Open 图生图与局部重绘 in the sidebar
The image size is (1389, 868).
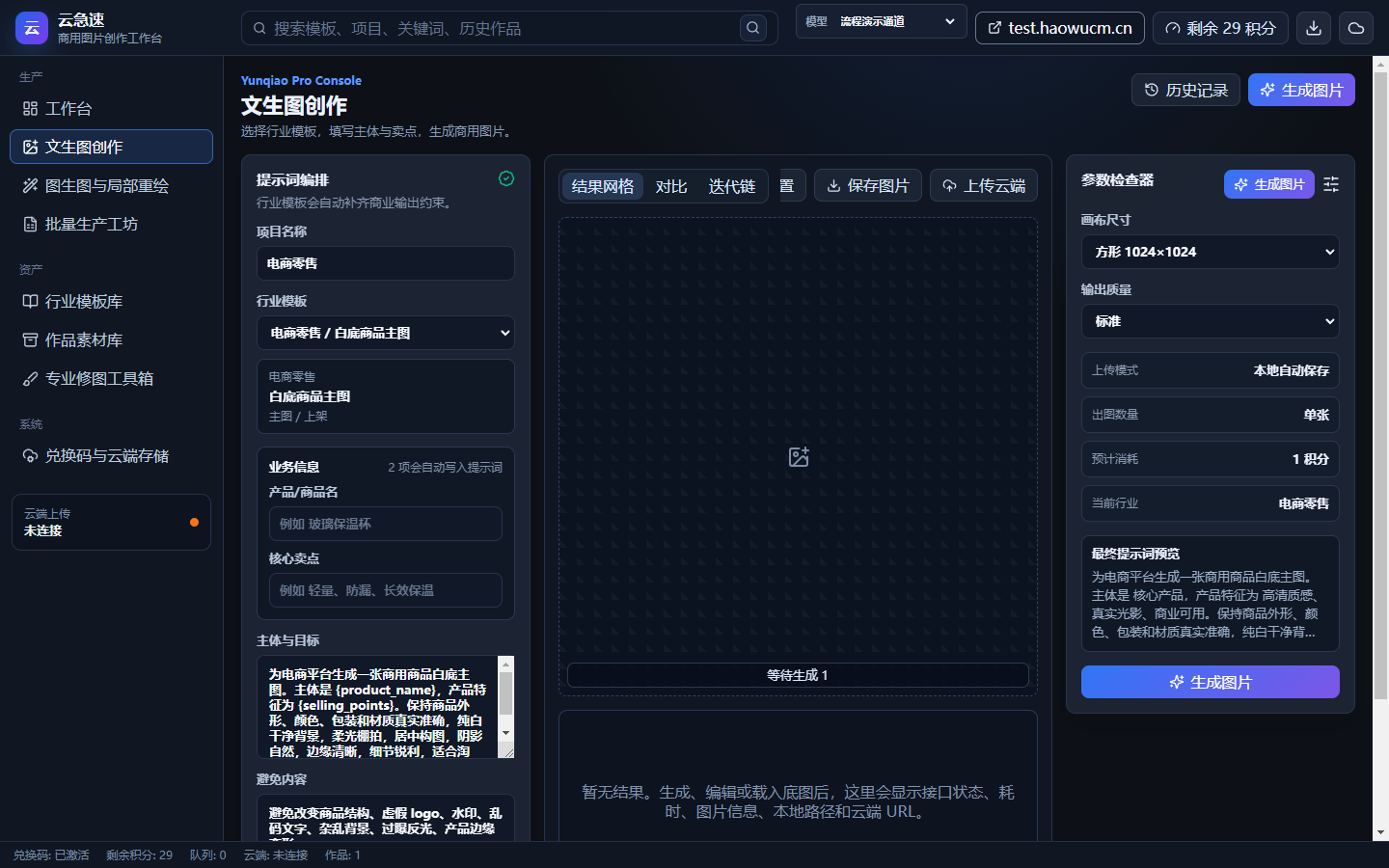tap(111, 185)
